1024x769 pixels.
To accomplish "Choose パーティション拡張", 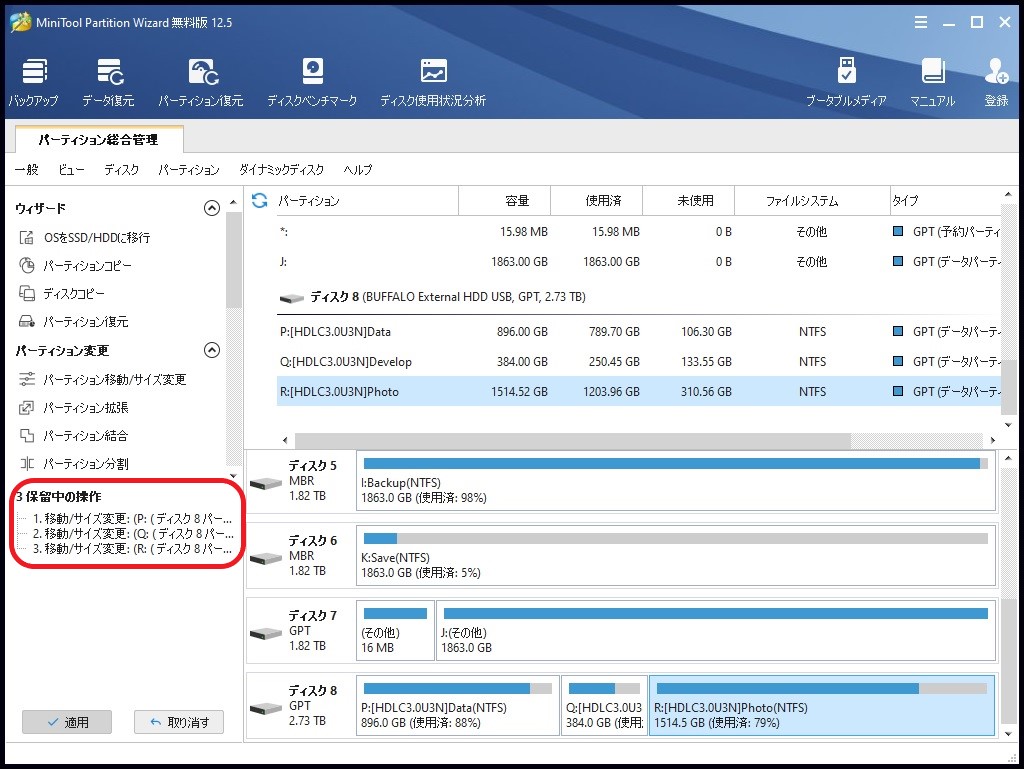I will [73, 408].
